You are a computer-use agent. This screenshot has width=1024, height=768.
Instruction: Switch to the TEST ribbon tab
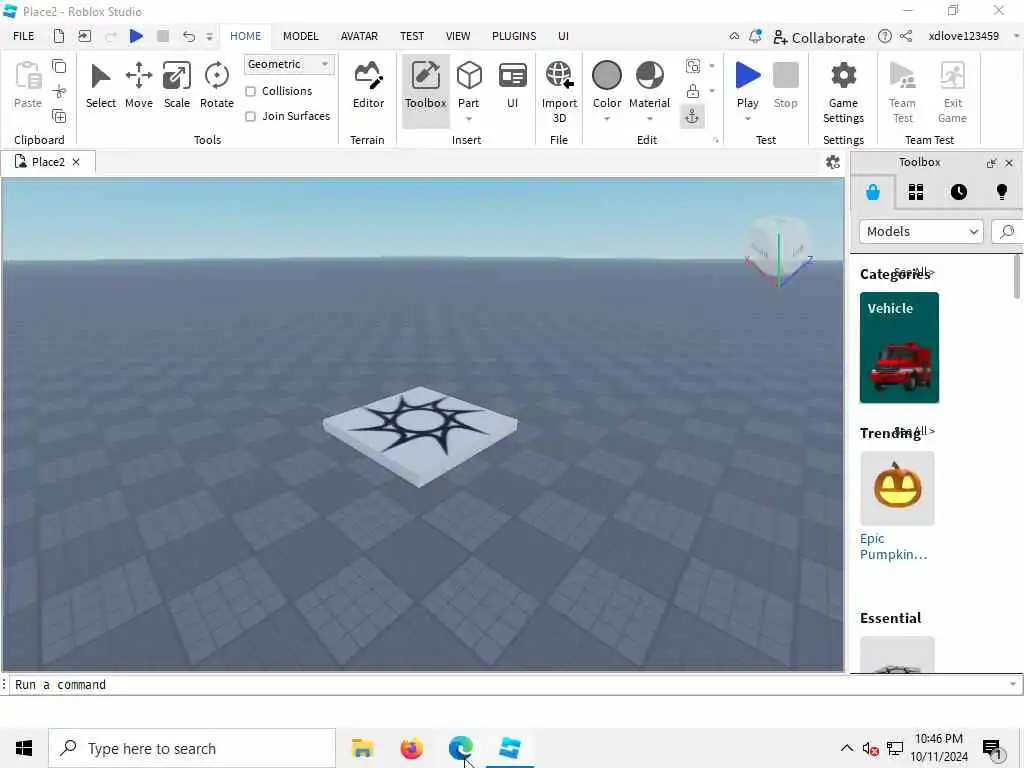(x=412, y=36)
